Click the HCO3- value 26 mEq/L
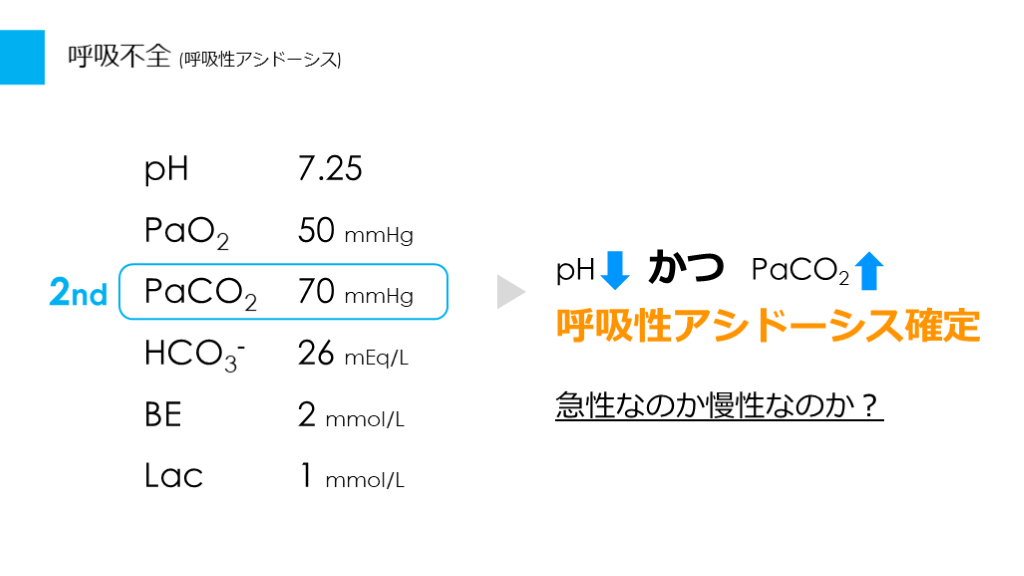Viewport: 1024px width, 576px height. pyautogui.click(x=353, y=354)
